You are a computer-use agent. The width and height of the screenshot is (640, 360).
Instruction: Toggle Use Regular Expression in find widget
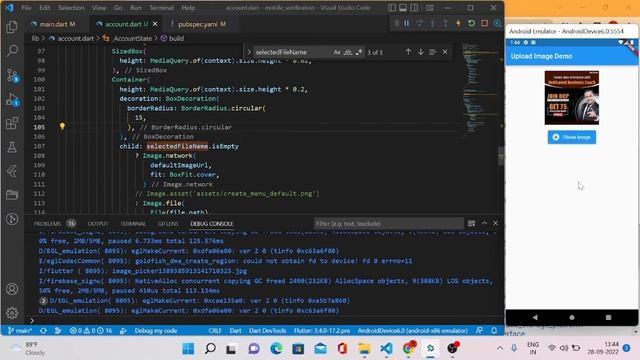click(359, 52)
